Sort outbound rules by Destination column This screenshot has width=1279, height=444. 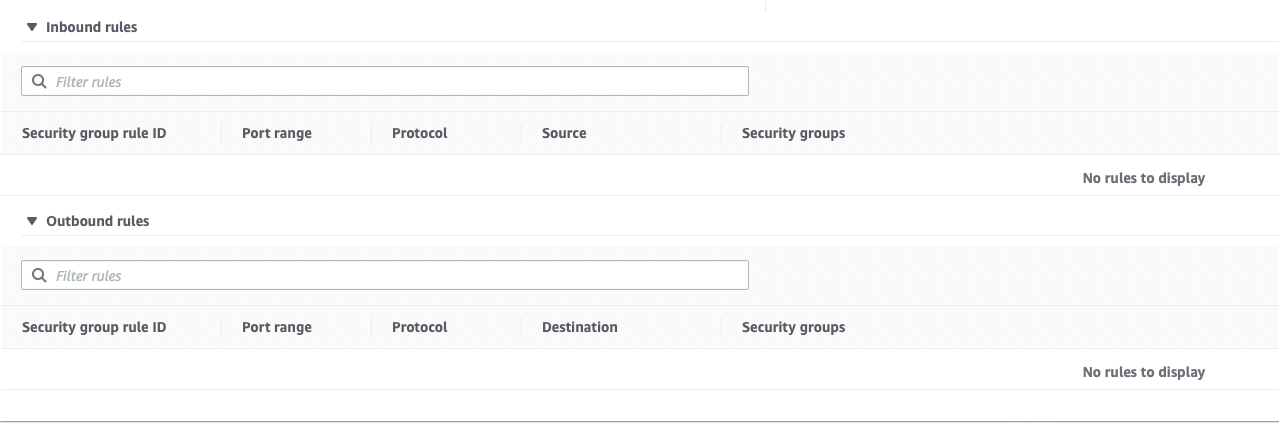[580, 327]
